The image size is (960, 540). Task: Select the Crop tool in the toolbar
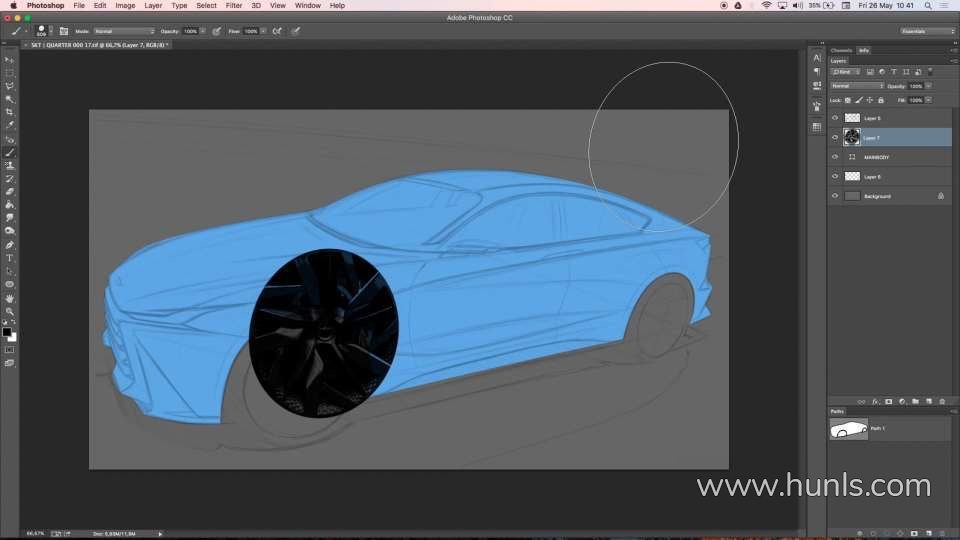click(10, 112)
